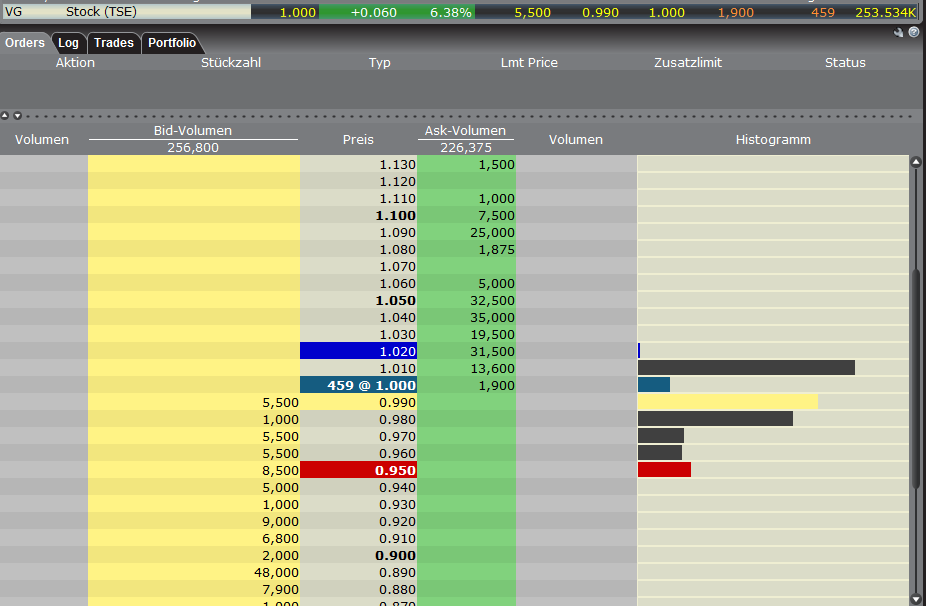Switch to the Orders tab

24,43
